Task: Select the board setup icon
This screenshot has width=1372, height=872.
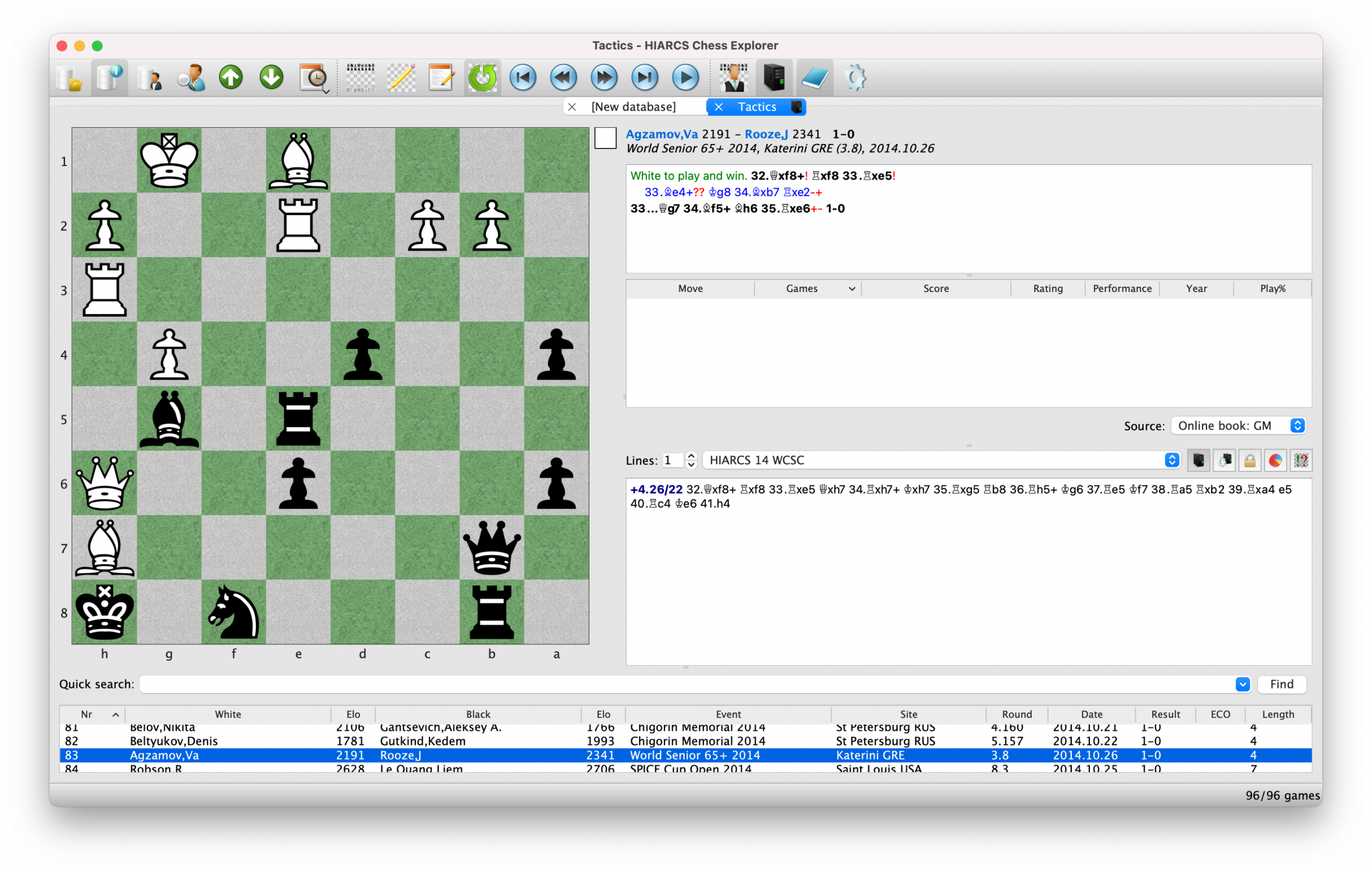Action: click(x=360, y=77)
